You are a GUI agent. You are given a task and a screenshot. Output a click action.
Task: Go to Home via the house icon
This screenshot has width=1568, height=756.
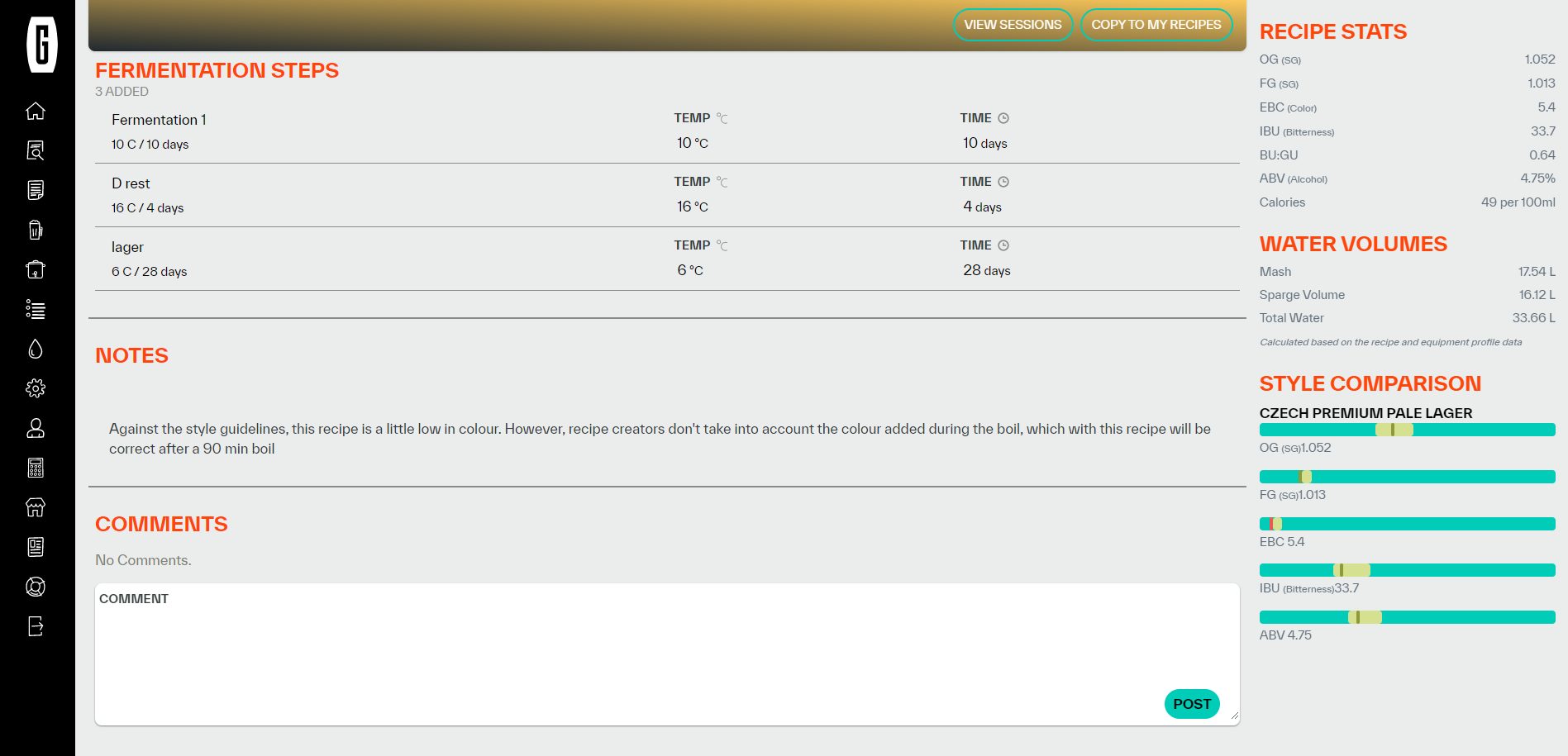click(36, 111)
